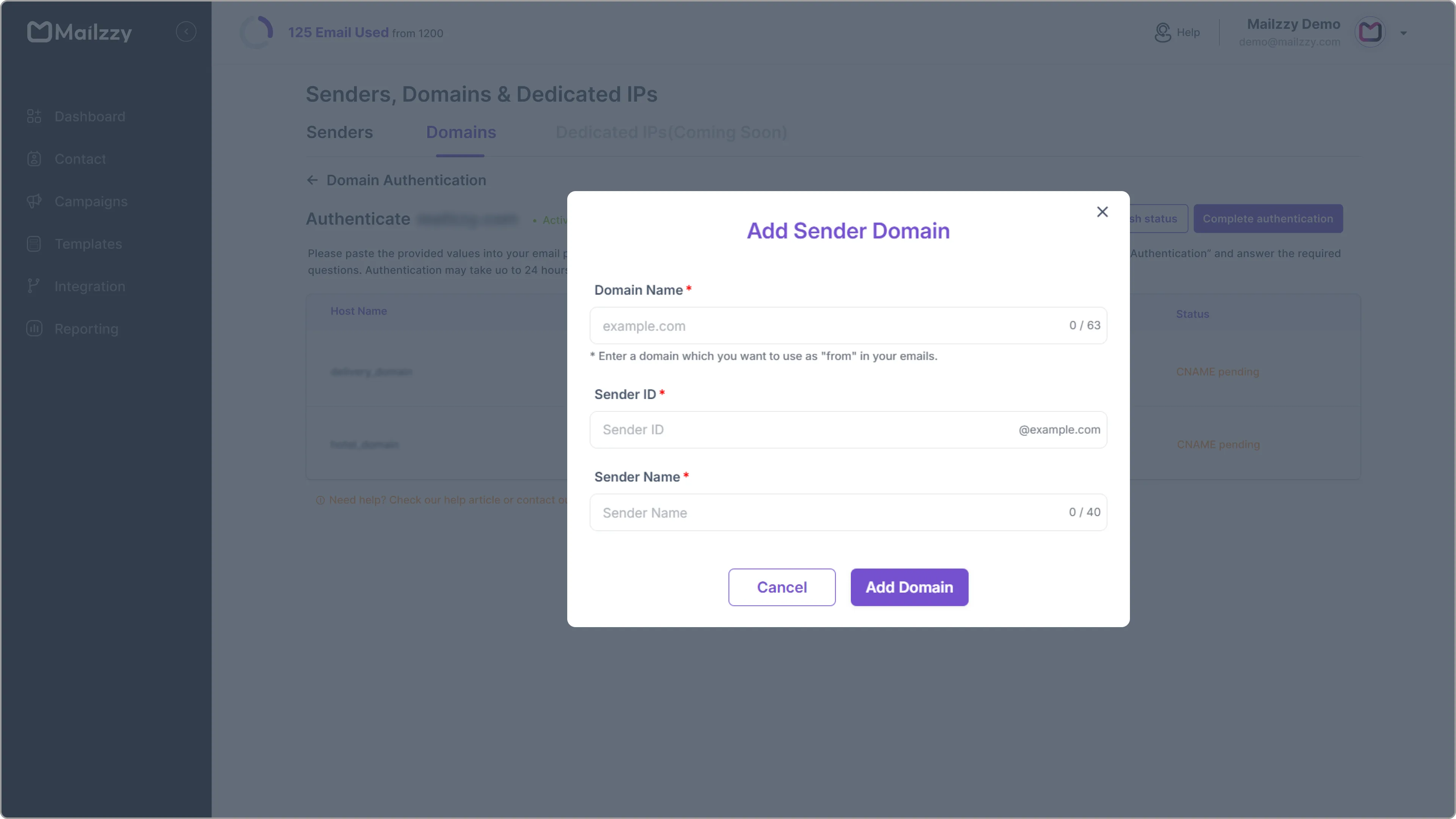Click the Mailzzy logo
The image size is (1456, 819).
point(79,31)
